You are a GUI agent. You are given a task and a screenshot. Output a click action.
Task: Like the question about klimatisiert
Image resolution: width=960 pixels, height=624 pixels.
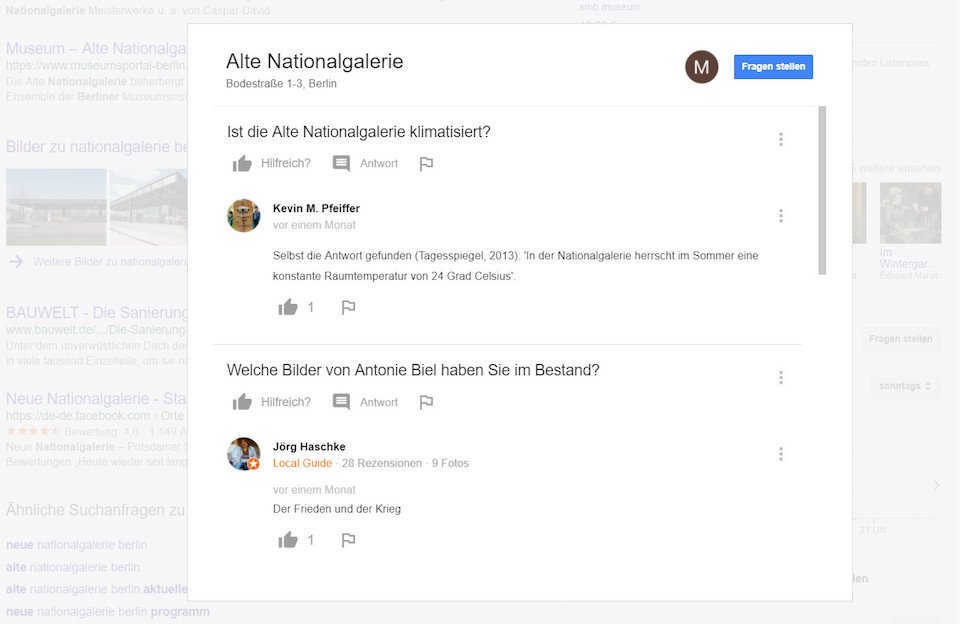242,164
